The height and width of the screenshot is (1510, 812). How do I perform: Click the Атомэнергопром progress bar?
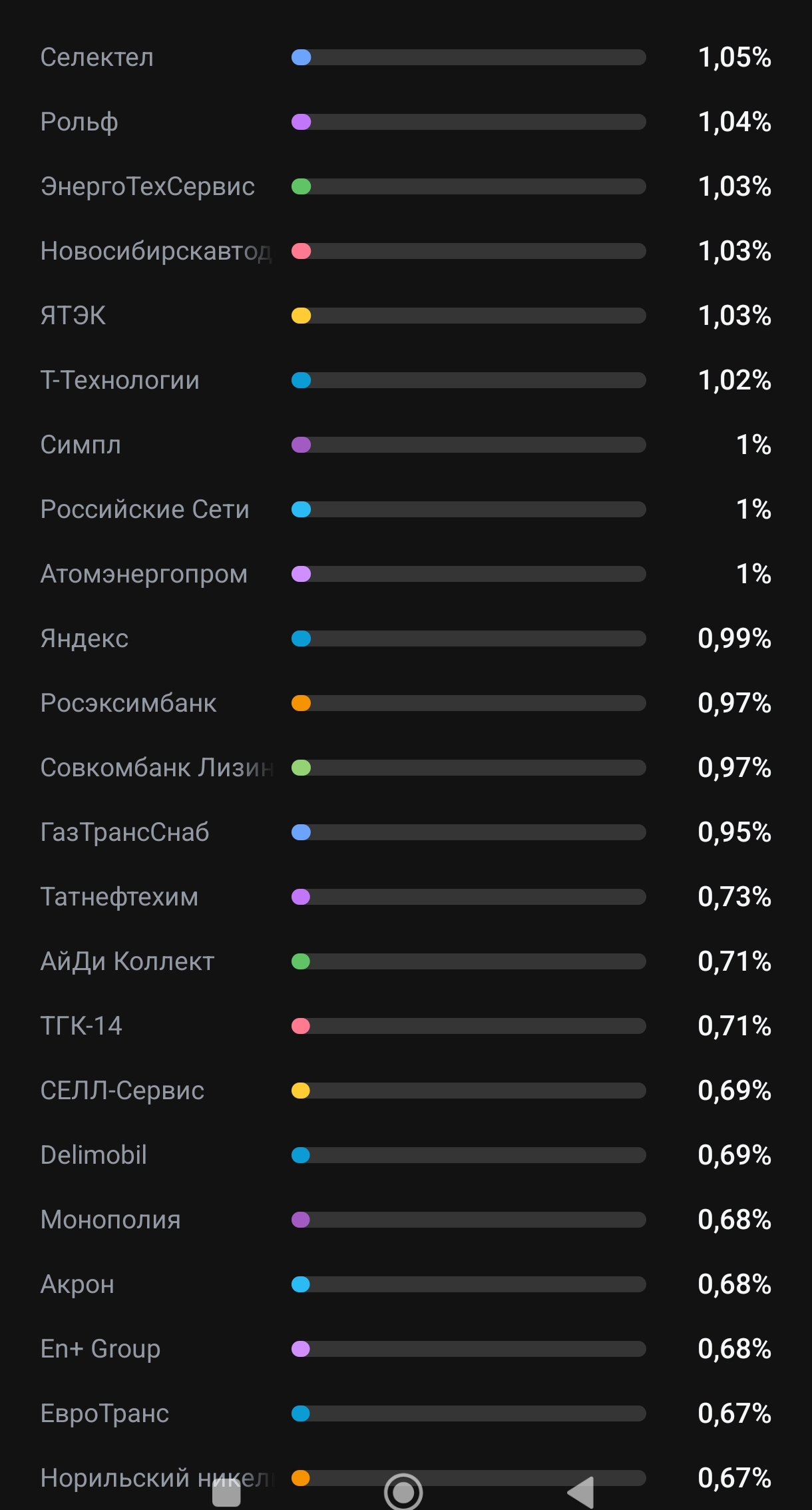click(x=469, y=574)
